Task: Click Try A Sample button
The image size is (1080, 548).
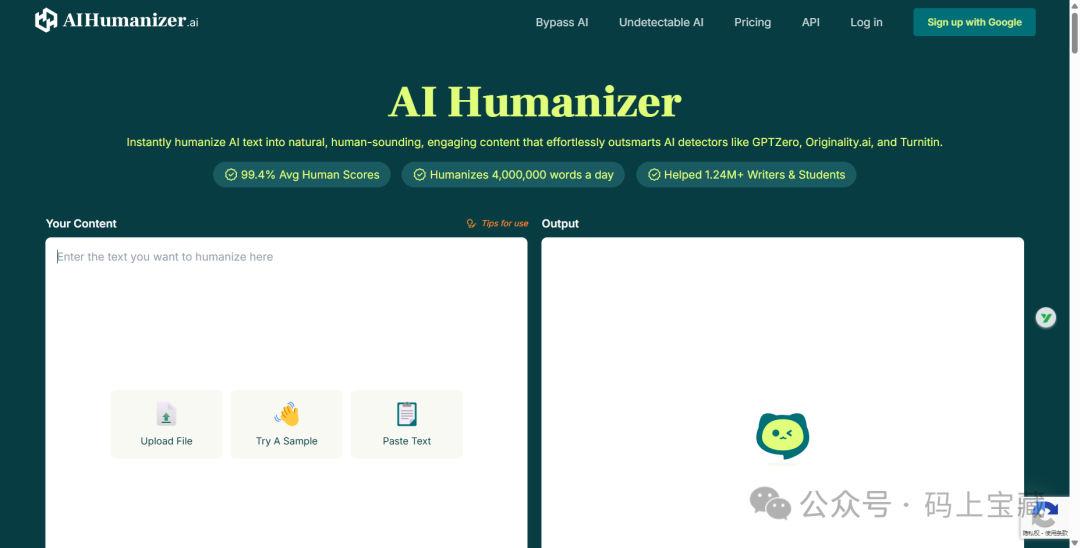Action: 287,424
